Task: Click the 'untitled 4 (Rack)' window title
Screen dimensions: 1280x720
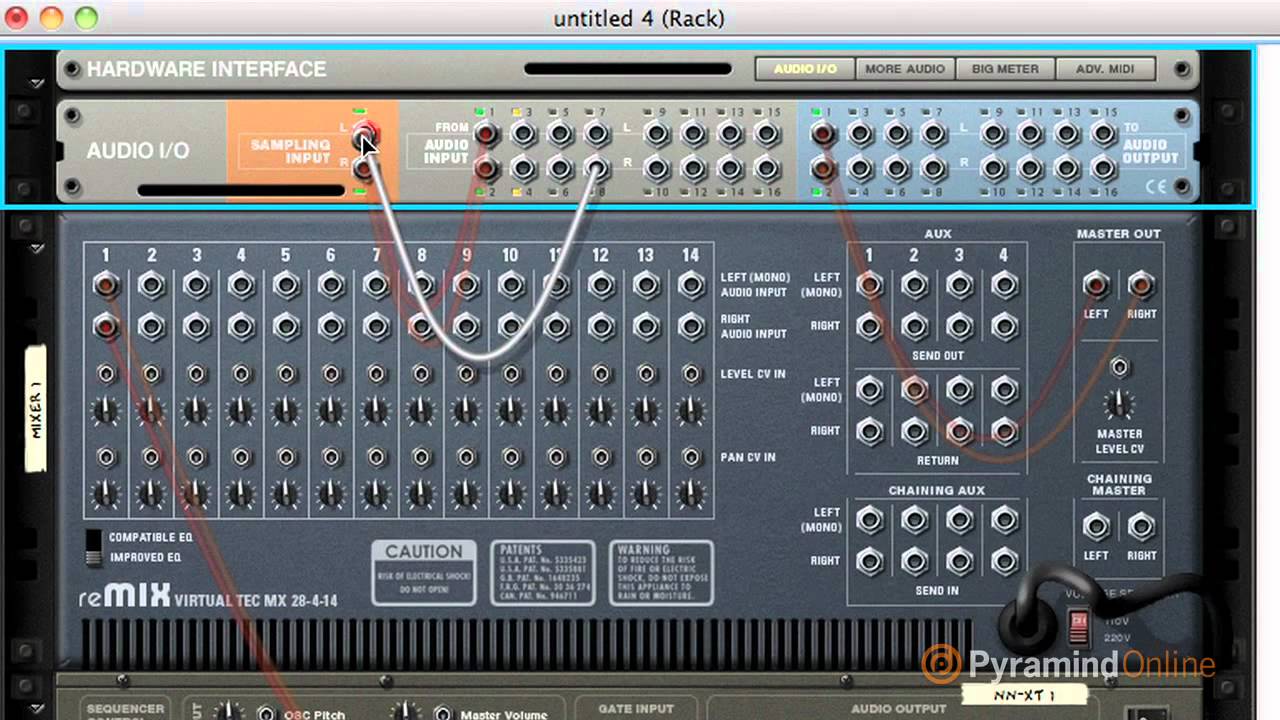Action: 639,19
